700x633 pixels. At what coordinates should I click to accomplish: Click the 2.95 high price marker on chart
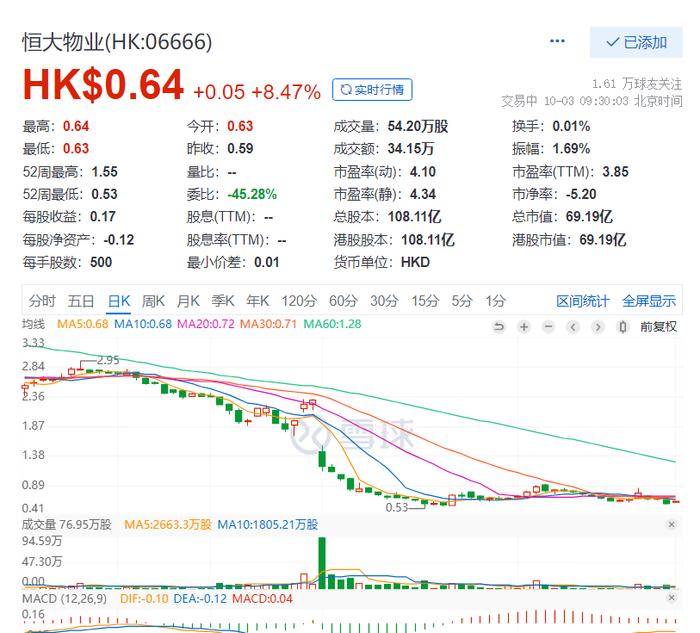[108, 360]
